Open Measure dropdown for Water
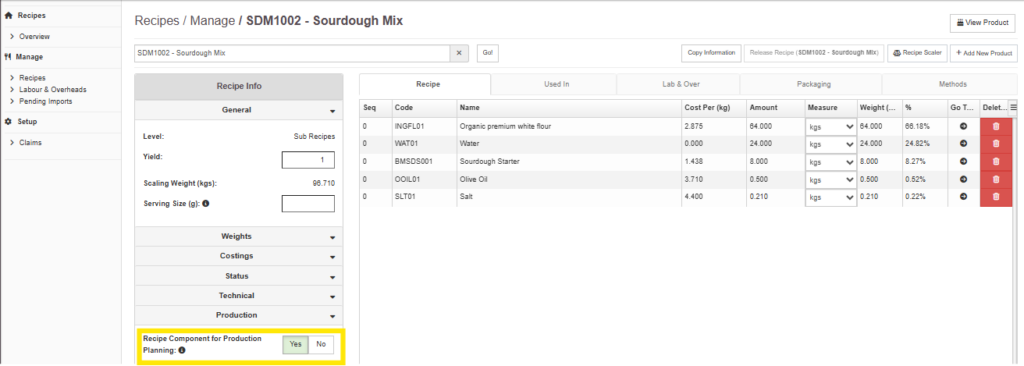1024x366 pixels. pyautogui.click(x=831, y=144)
